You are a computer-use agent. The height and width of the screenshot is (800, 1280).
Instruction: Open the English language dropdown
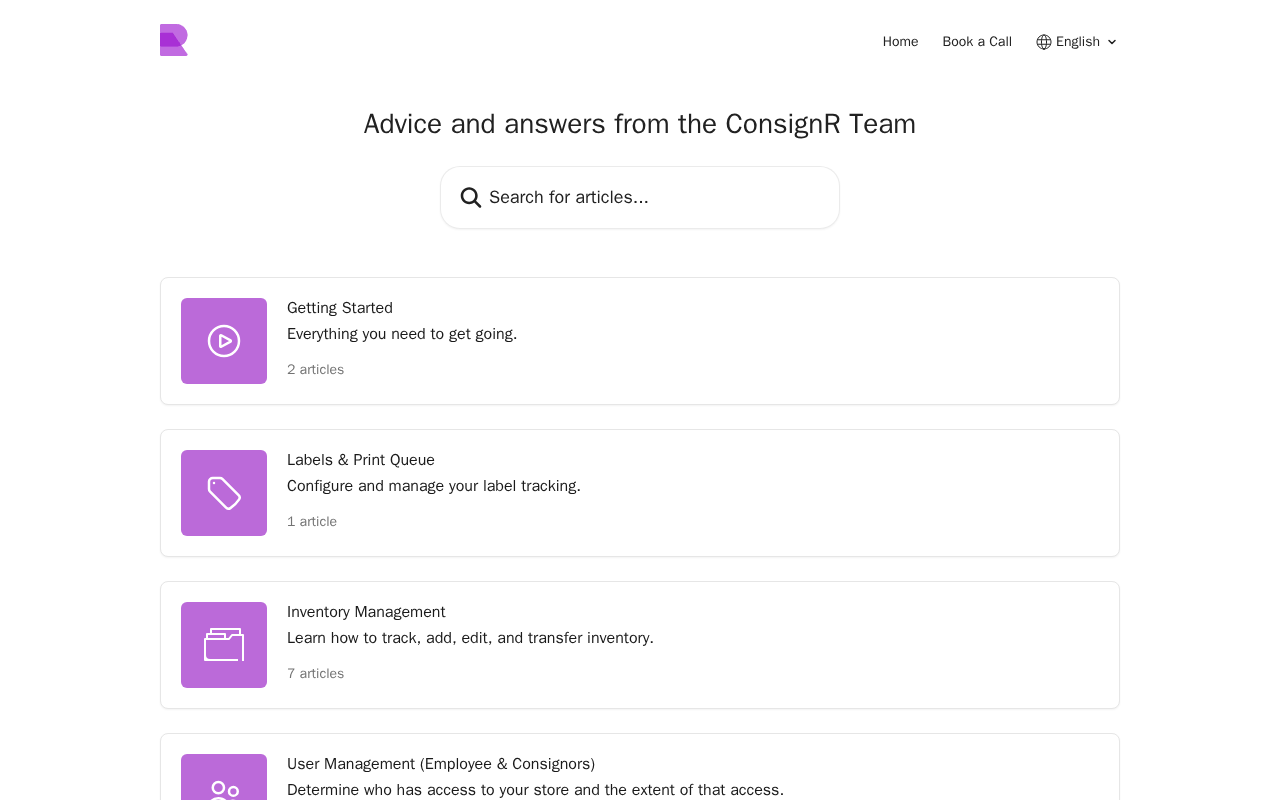pyautogui.click(x=1078, y=42)
